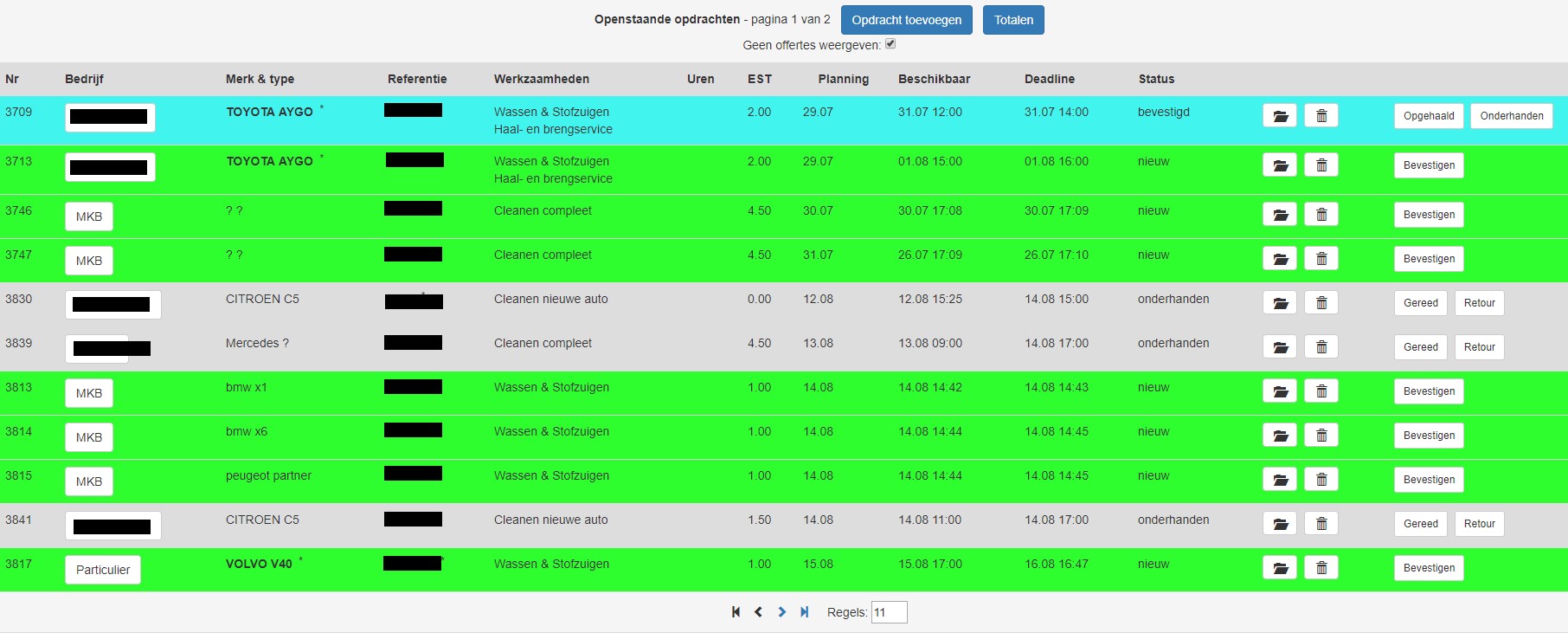The image size is (1568, 633).
Task: Open folder icon for order 3713
Action: click(1280, 165)
